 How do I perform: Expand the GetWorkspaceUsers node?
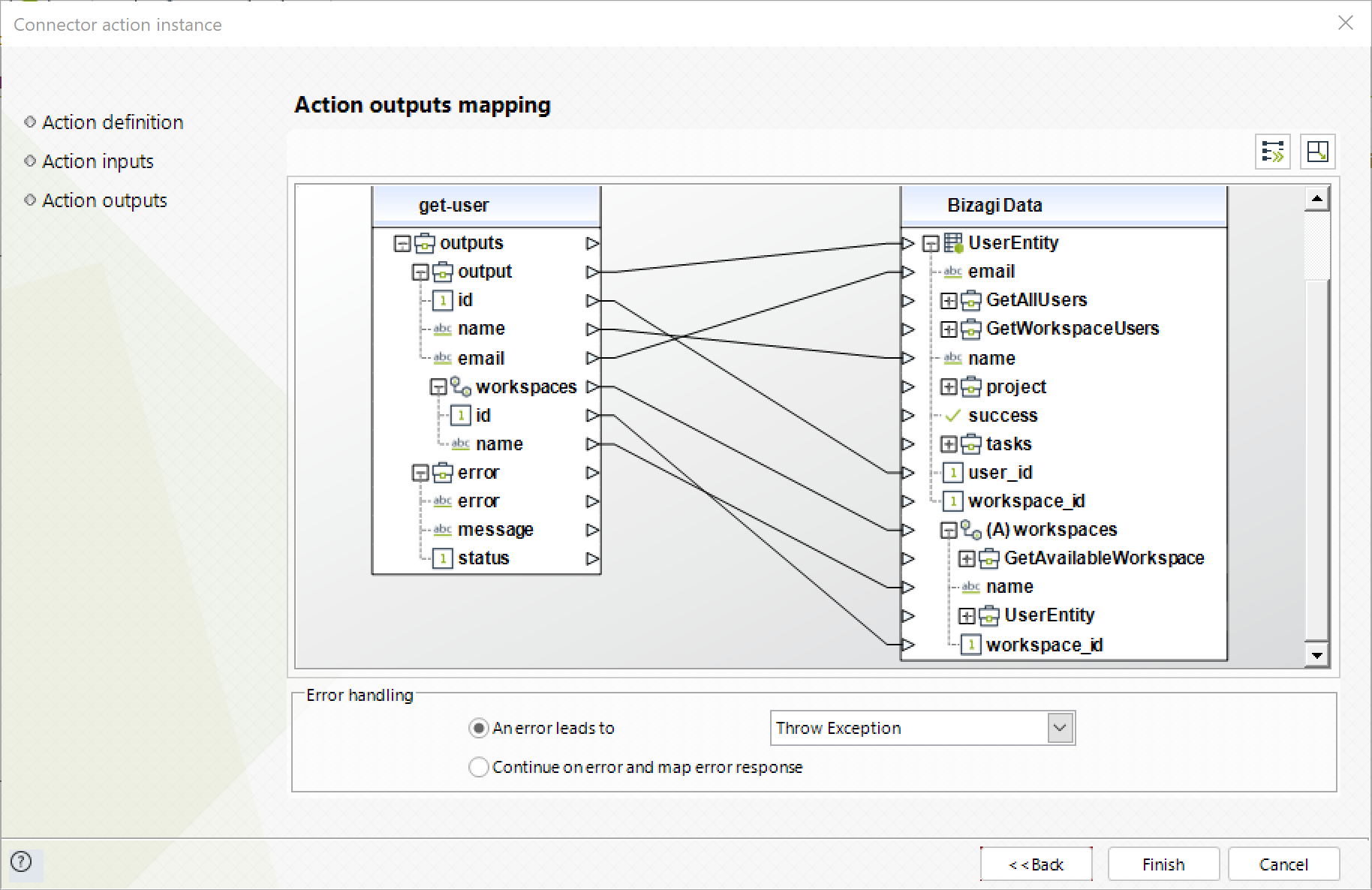(949, 329)
